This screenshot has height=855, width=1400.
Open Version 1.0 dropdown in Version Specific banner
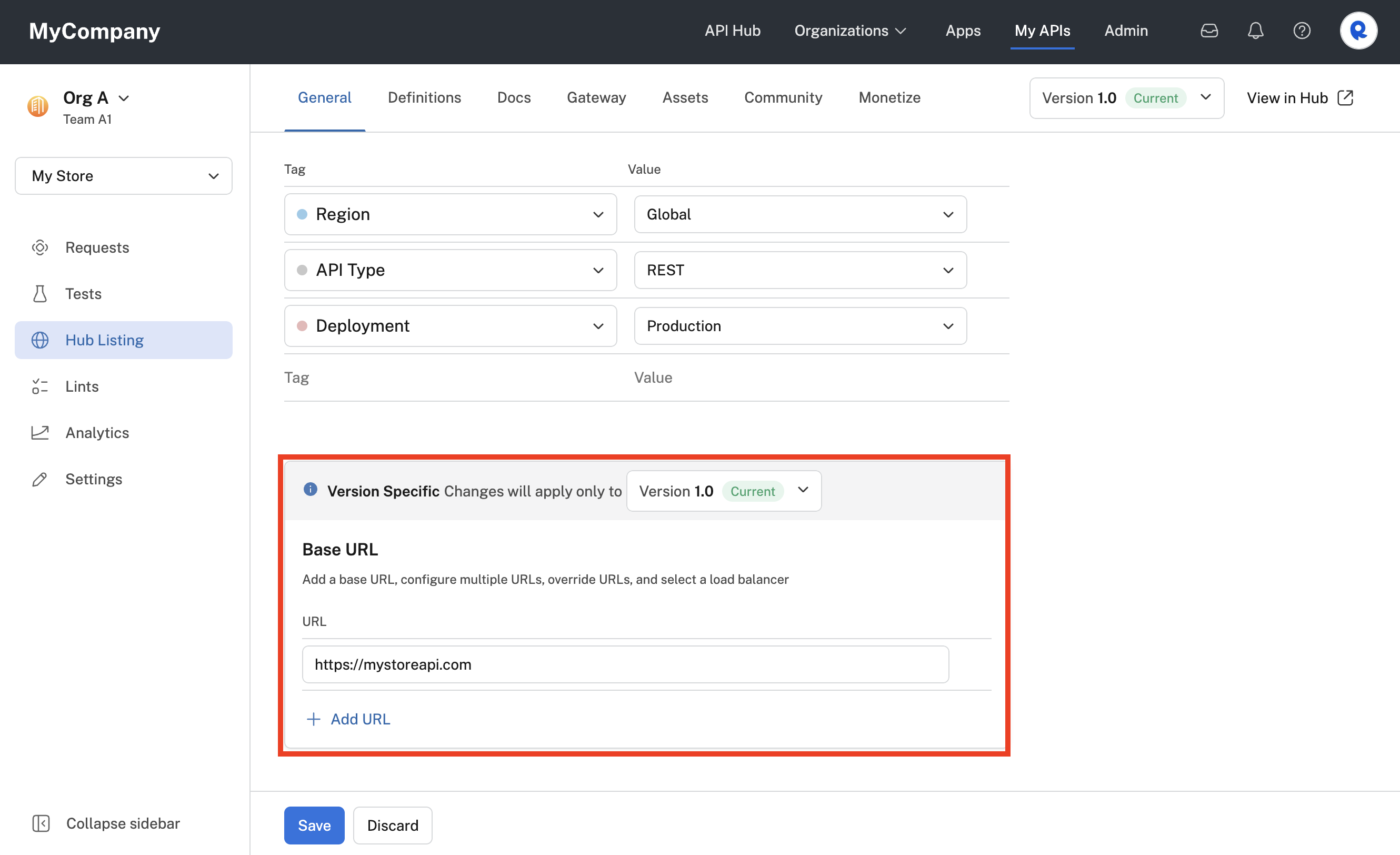click(724, 491)
